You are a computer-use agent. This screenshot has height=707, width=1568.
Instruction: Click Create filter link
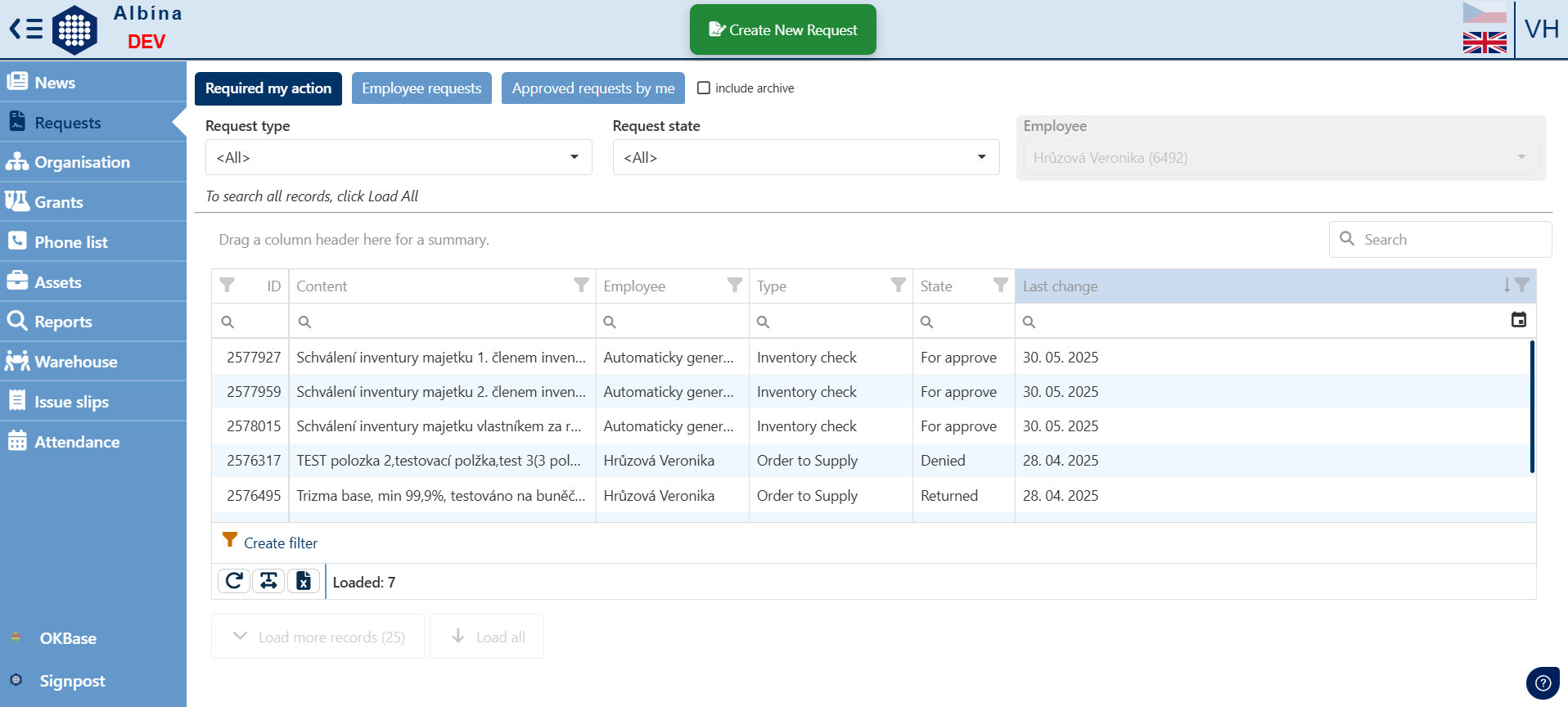(x=281, y=543)
